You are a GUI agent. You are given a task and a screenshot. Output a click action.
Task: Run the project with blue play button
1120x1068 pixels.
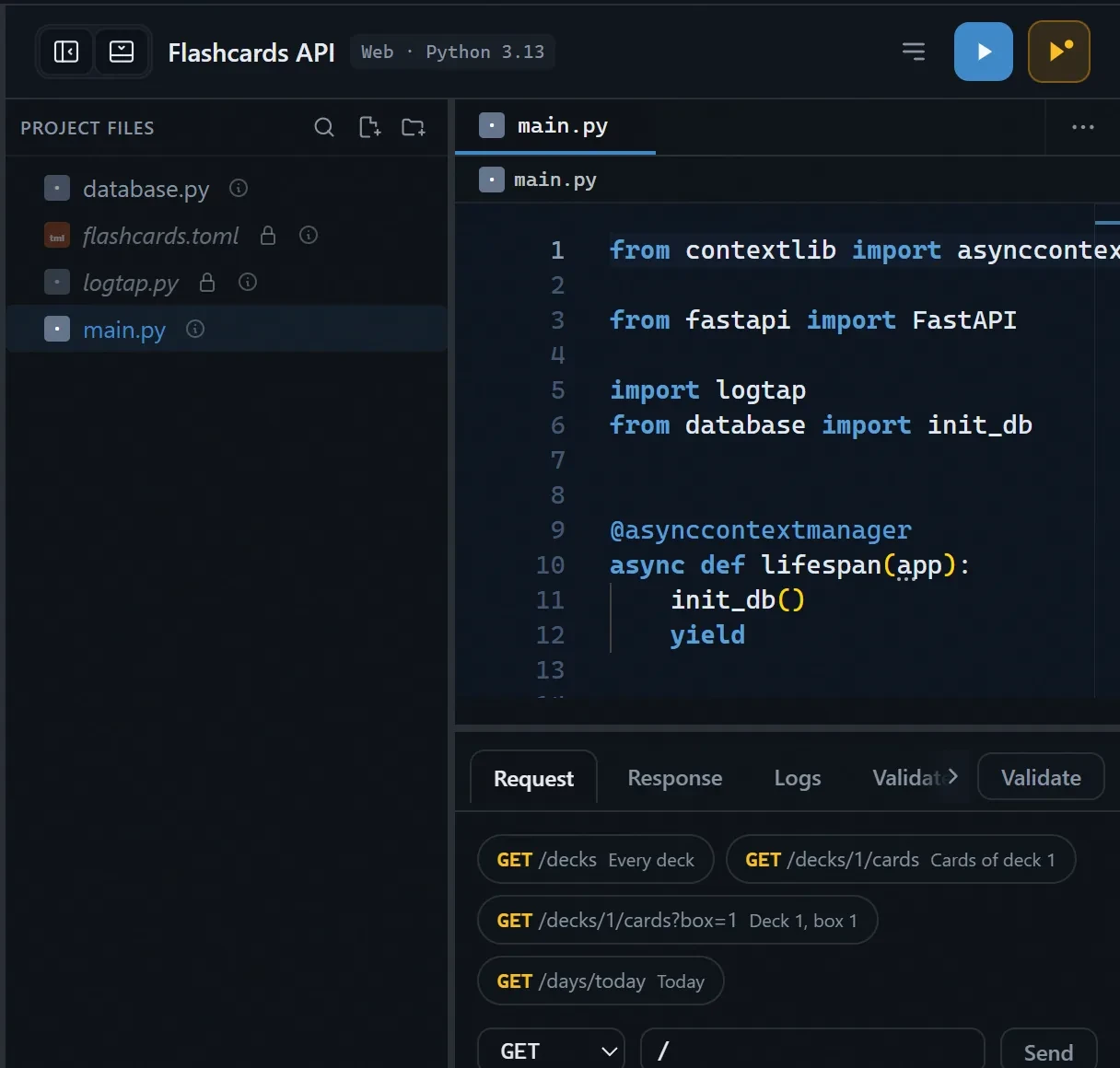pos(984,52)
